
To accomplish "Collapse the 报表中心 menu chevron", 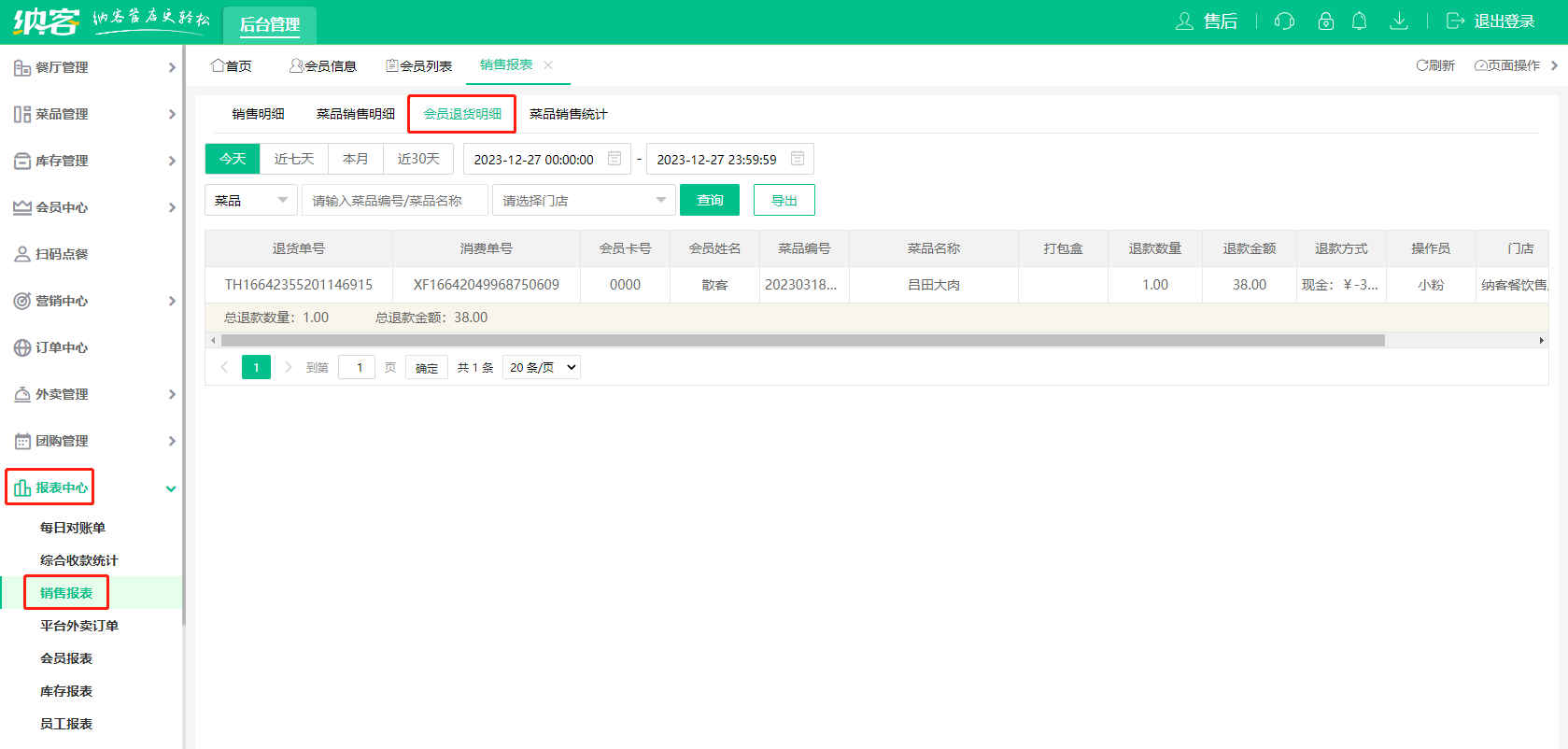I will pos(171,488).
